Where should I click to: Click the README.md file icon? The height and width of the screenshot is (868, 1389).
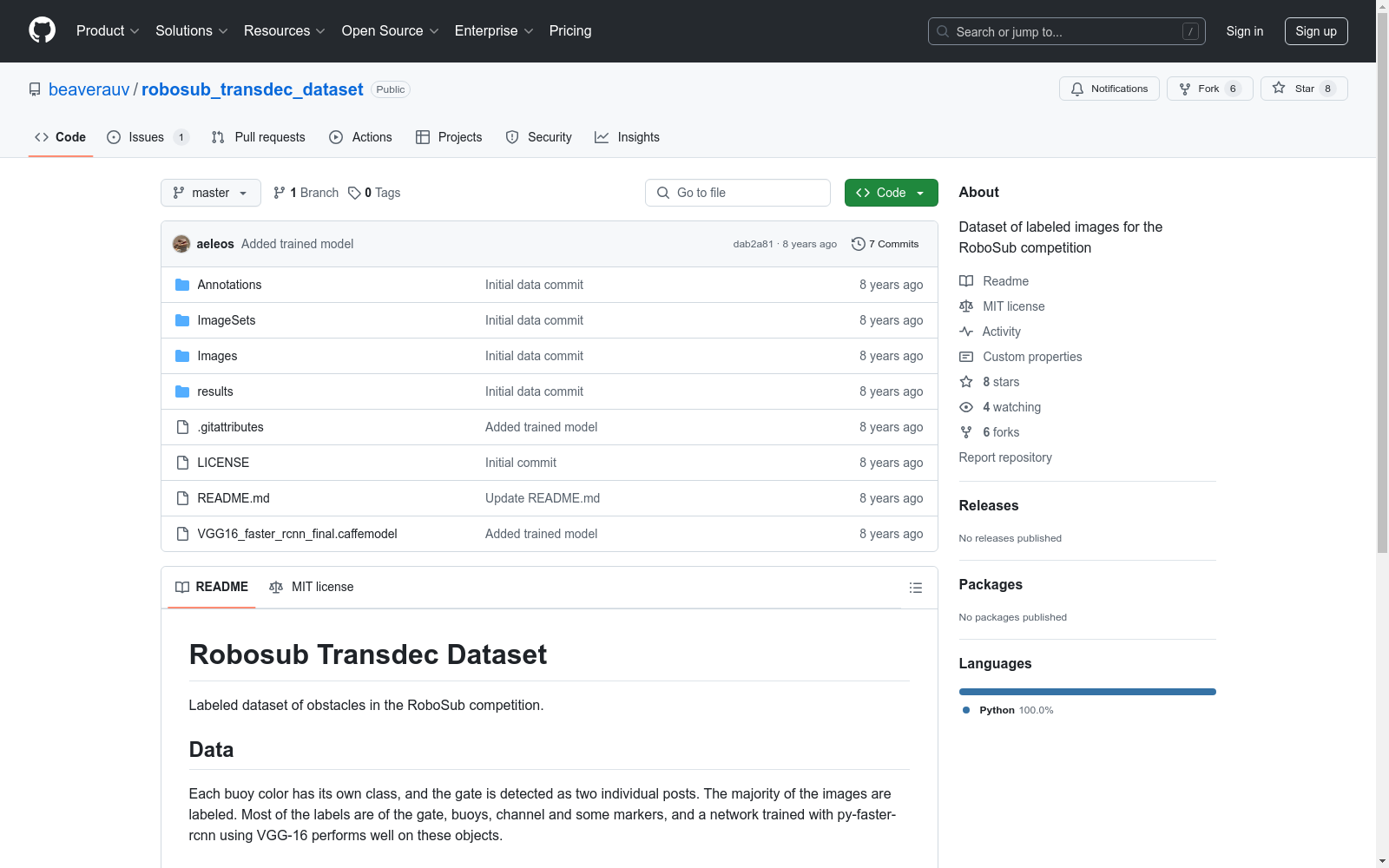click(x=182, y=498)
